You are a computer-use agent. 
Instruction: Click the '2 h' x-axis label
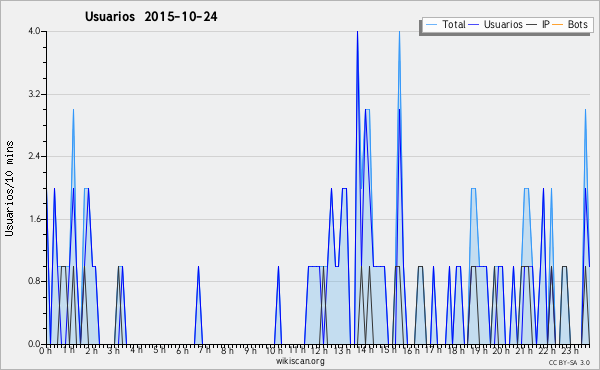pyautogui.click(x=91, y=350)
